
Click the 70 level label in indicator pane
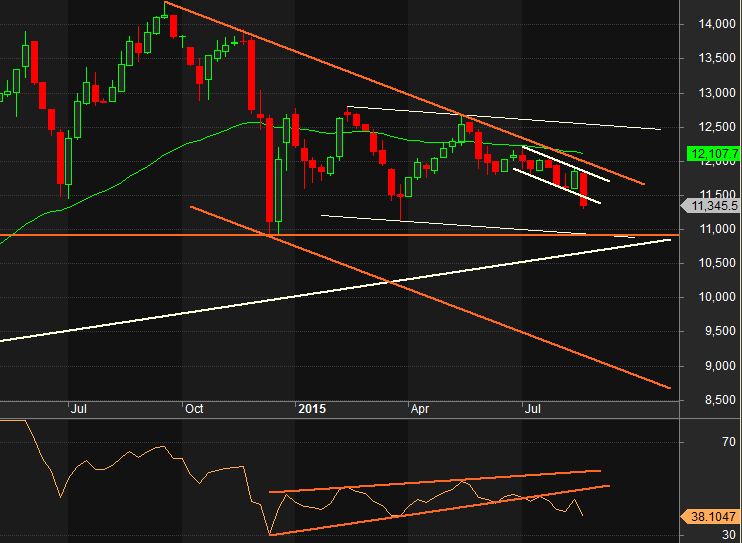(x=729, y=442)
